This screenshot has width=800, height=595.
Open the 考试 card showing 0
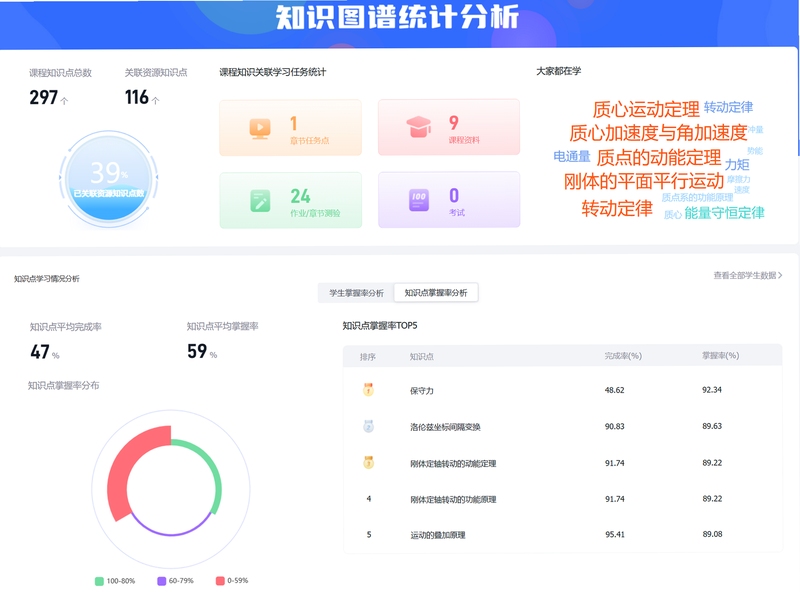click(x=449, y=200)
